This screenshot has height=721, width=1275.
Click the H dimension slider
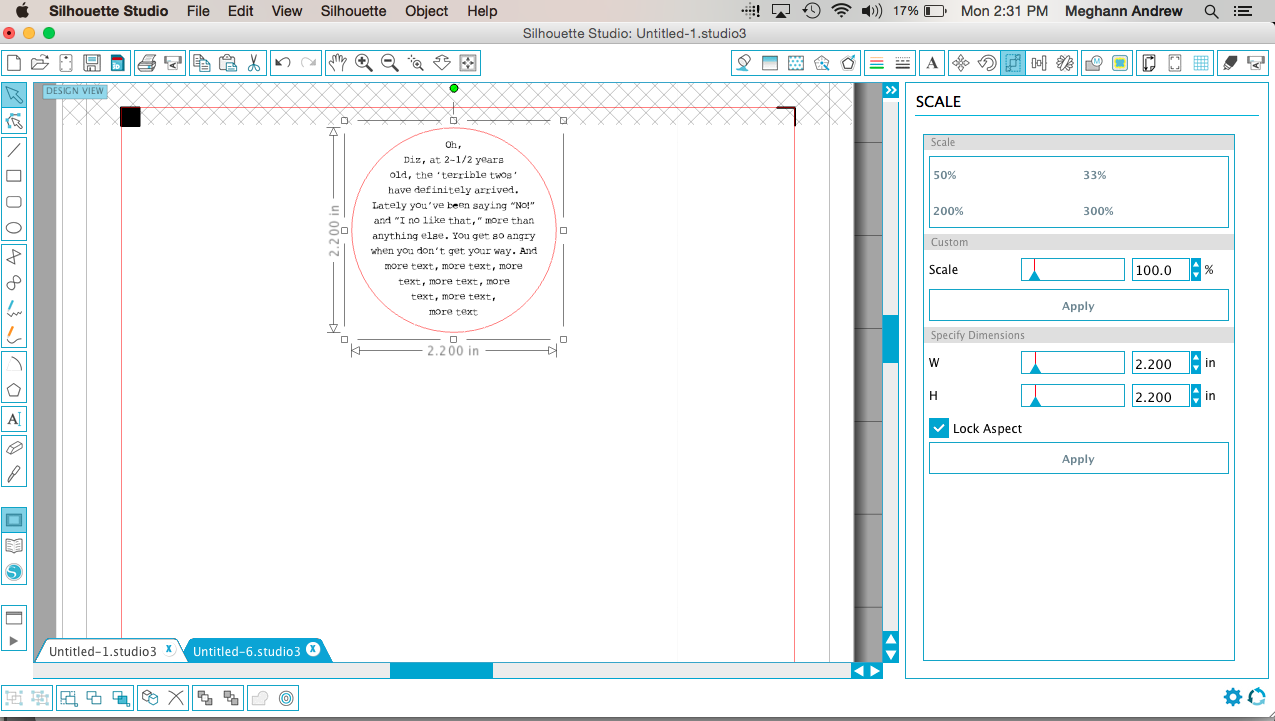click(x=1072, y=396)
